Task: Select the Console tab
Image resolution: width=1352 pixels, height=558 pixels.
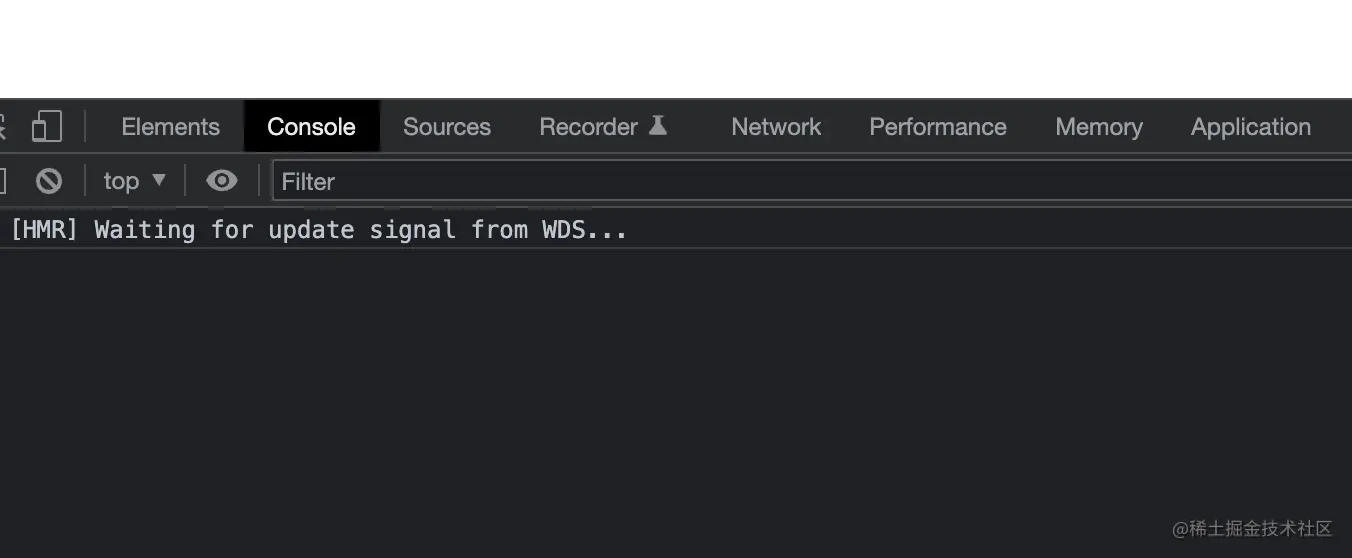Action: point(311,127)
